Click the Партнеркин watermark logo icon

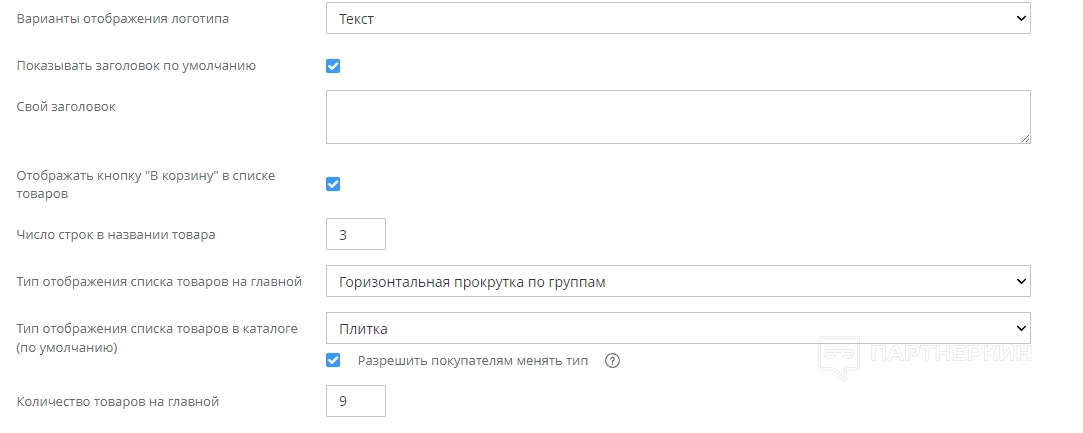click(840, 357)
